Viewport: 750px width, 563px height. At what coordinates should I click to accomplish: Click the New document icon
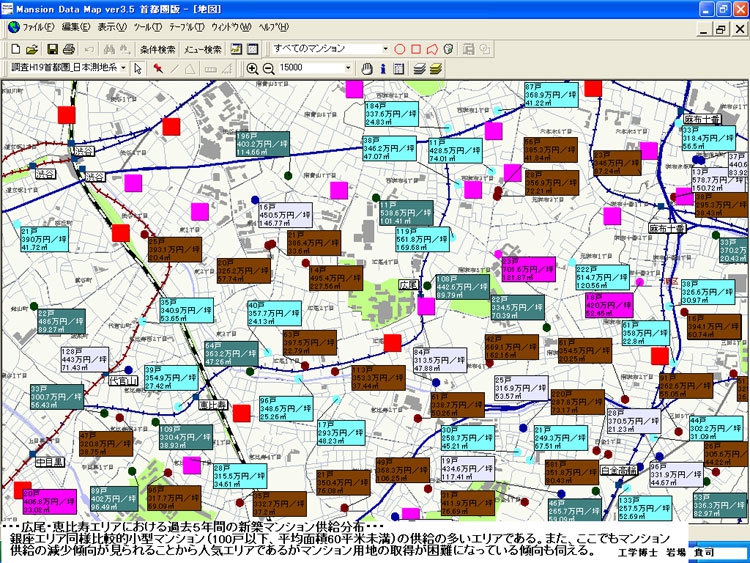[16, 48]
